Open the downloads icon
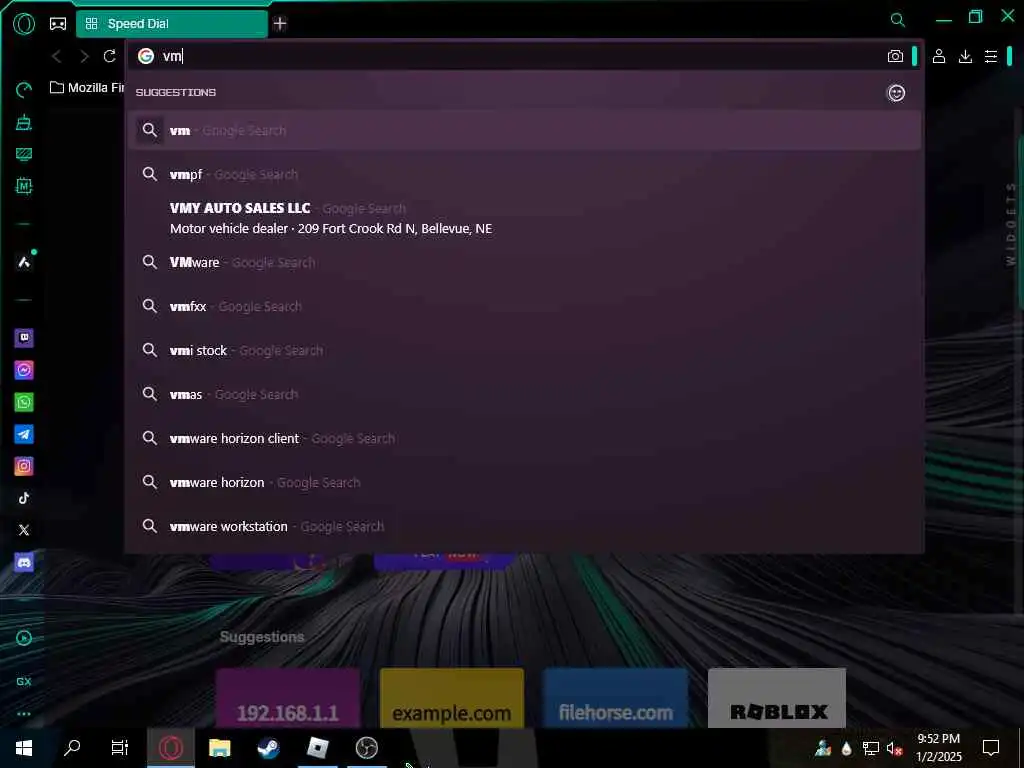The image size is (1024, 768). pos(965,56)
